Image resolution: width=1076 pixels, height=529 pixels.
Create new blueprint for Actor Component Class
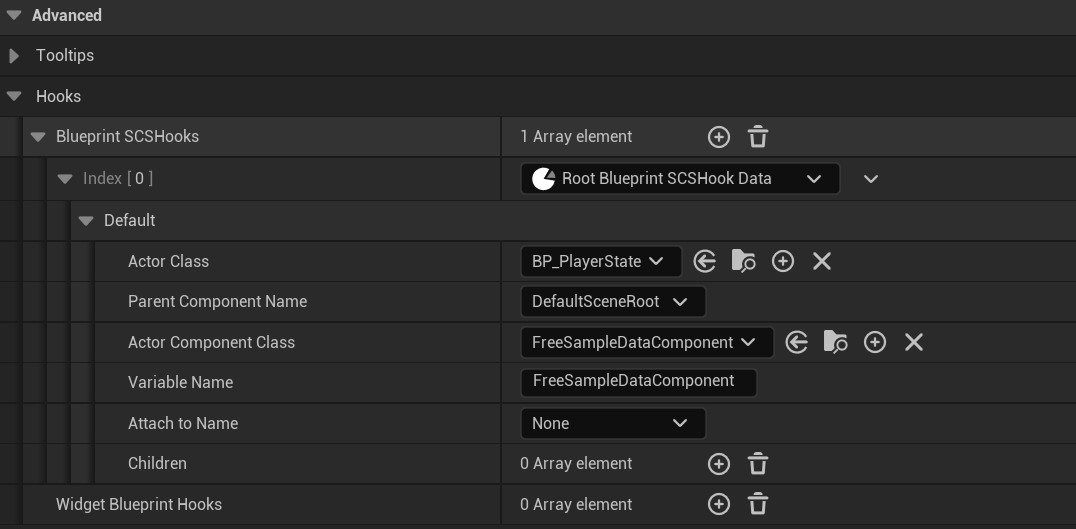(x=875, y=342)
